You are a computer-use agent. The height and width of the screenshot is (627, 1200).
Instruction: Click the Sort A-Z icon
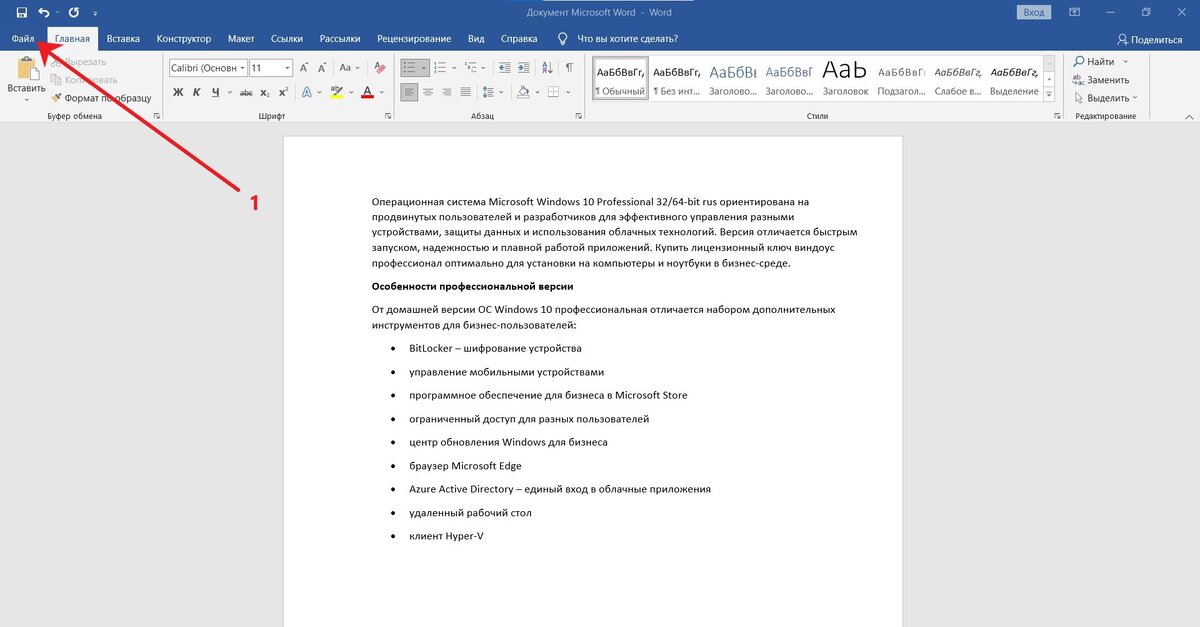547,68
